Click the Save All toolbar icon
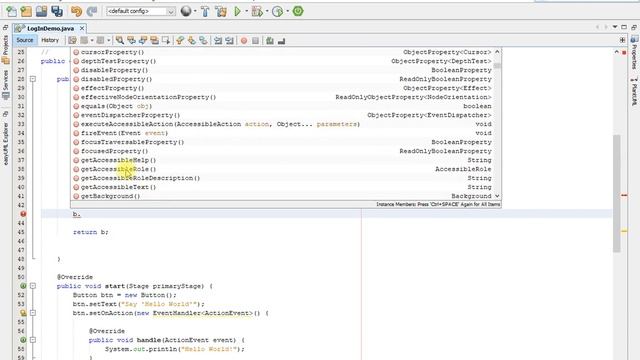 point(57,11)
